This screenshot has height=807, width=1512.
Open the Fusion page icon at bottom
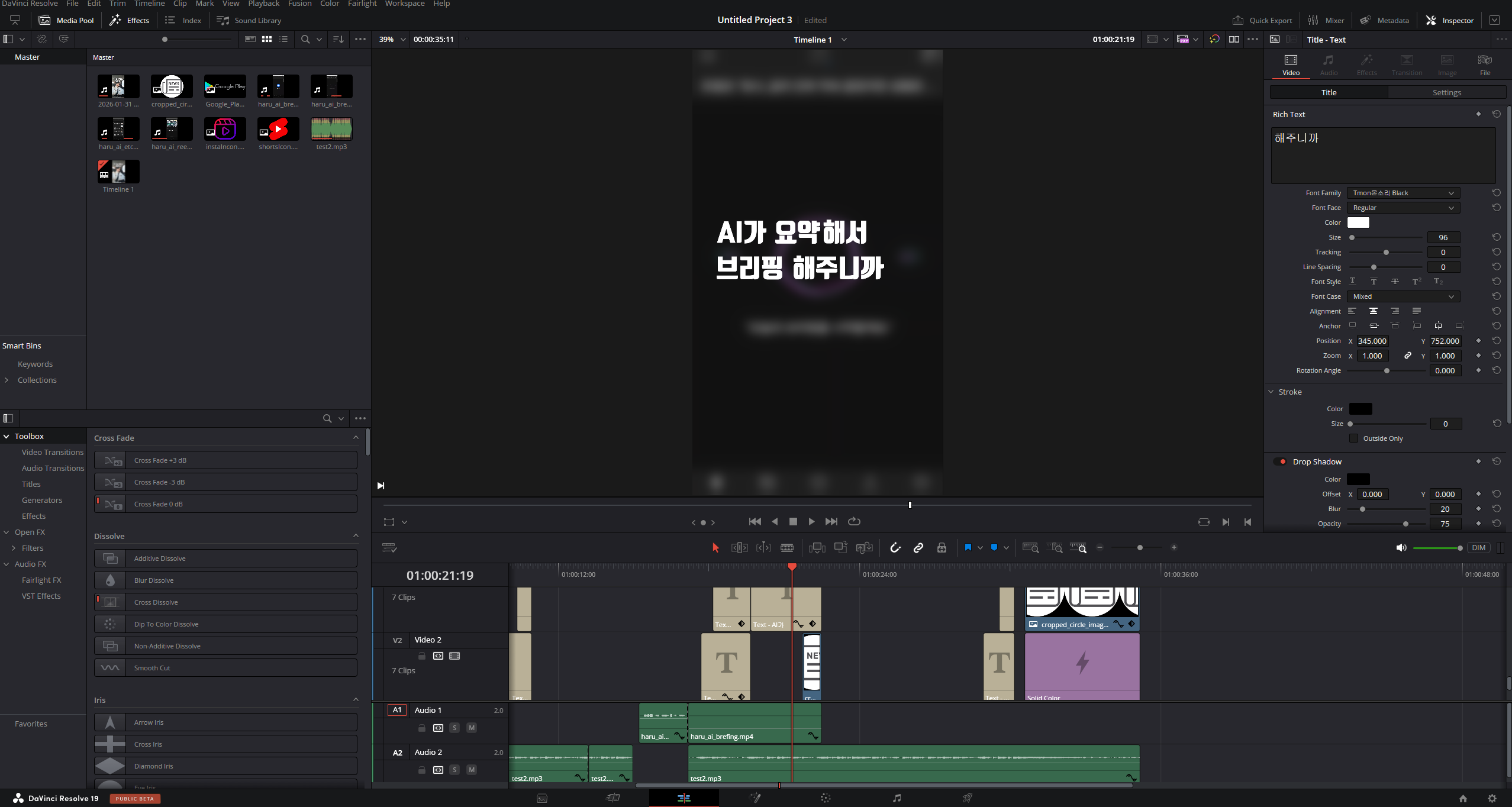coord(755,798)
